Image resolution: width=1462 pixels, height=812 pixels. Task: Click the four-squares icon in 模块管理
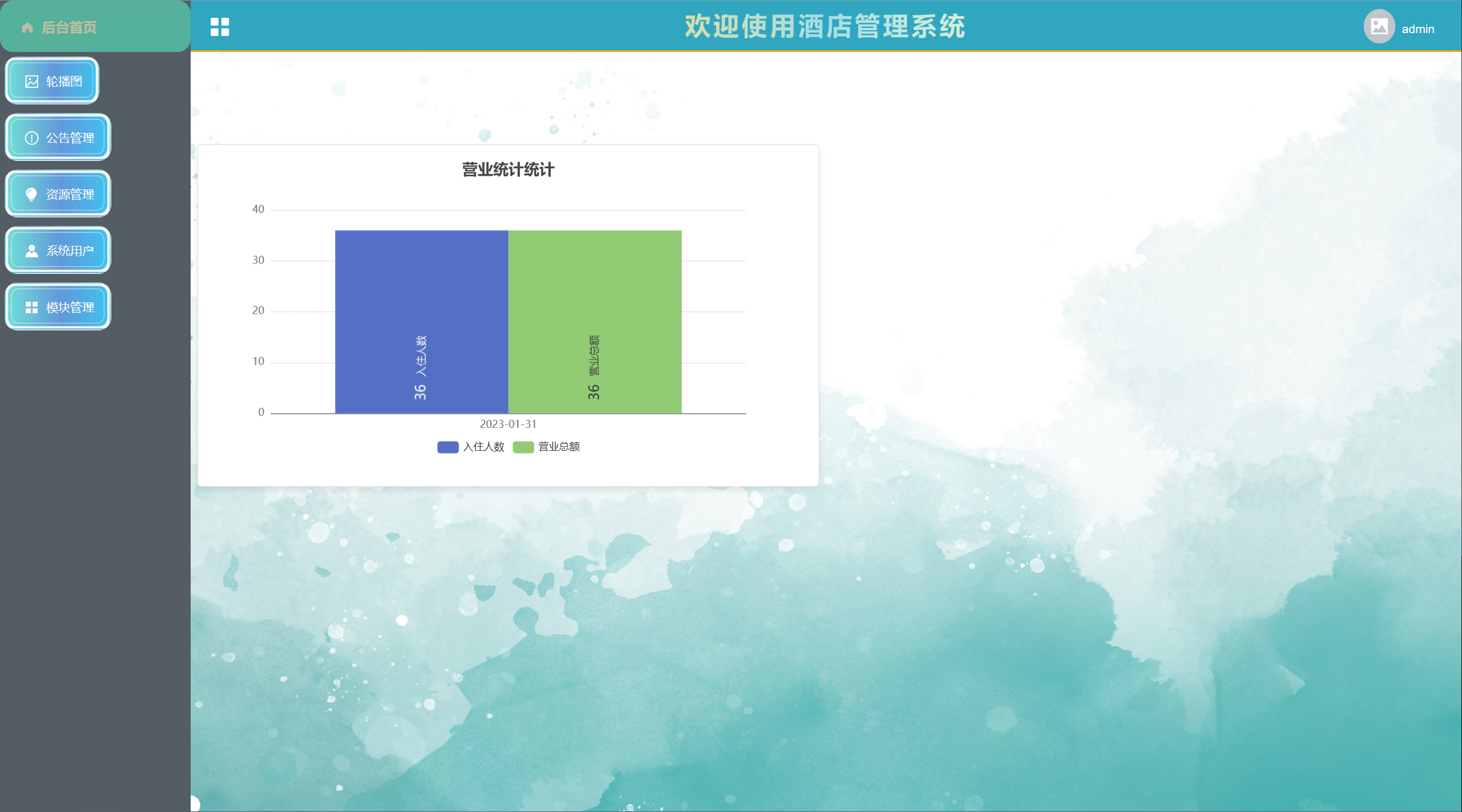click(x=32, y=308)
